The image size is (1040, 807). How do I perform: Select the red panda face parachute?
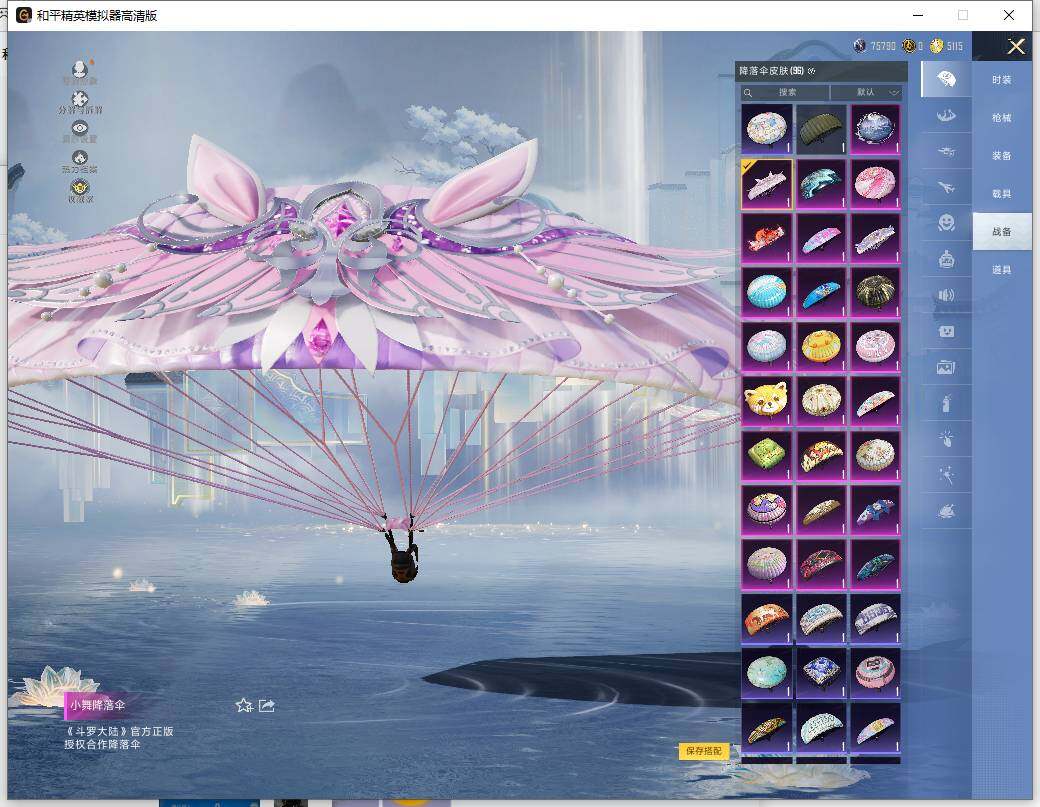tap(767, 401)
